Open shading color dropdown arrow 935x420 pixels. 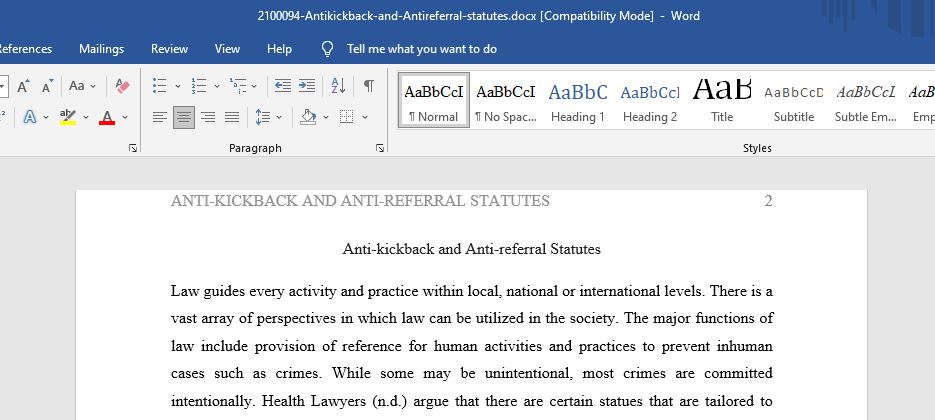(x=326, y=118)
